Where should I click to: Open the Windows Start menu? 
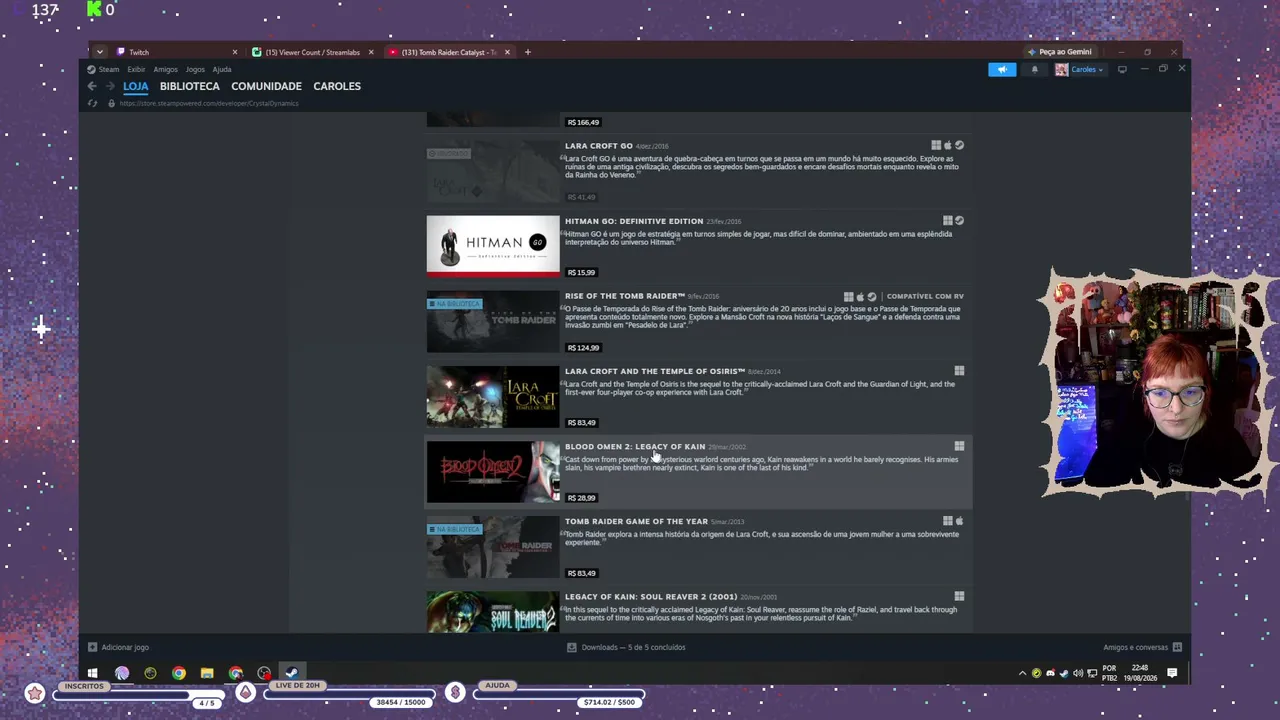click(x=92, y=673)
